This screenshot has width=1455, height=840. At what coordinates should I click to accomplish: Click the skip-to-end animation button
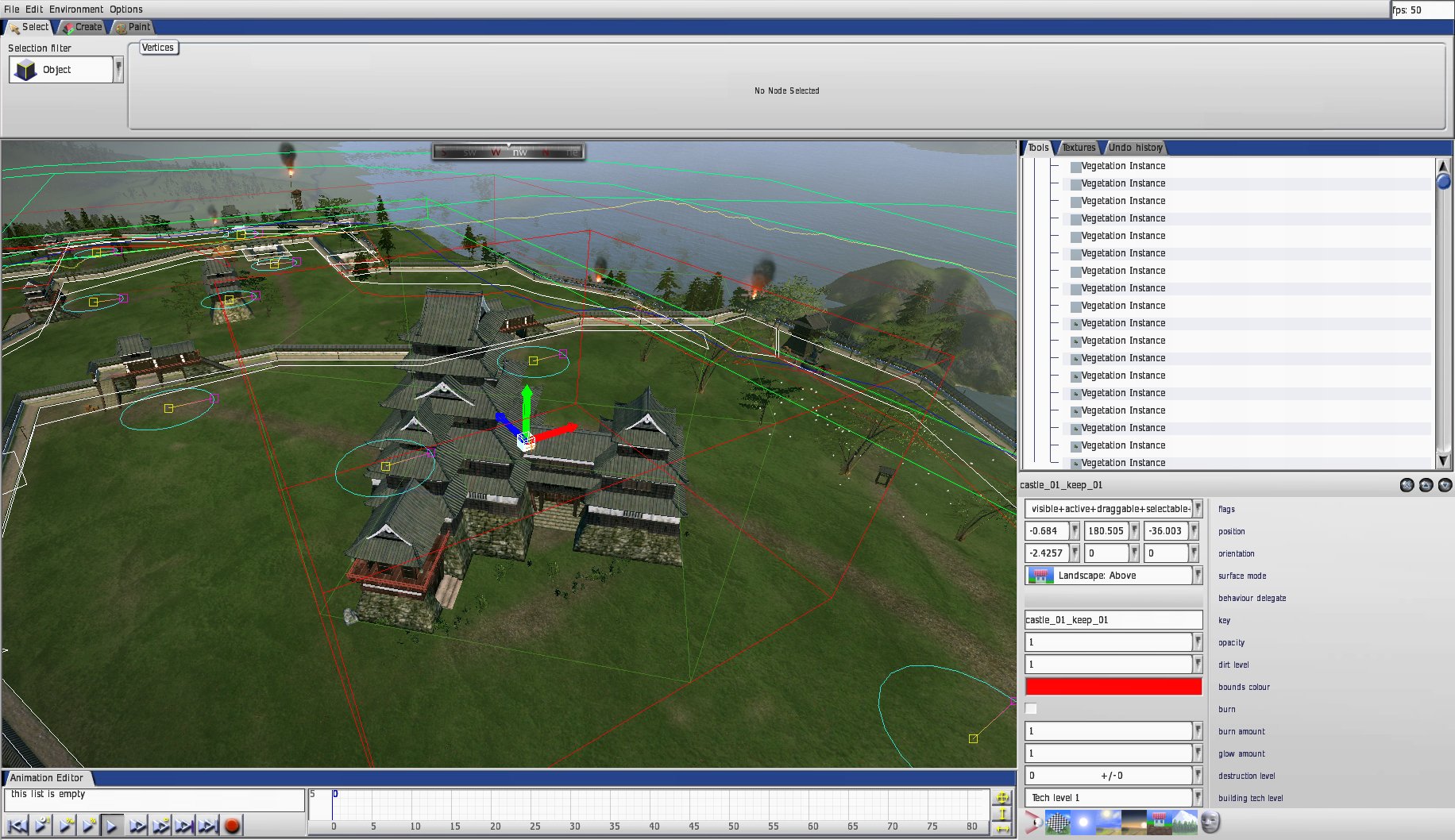tap(208, 826)
